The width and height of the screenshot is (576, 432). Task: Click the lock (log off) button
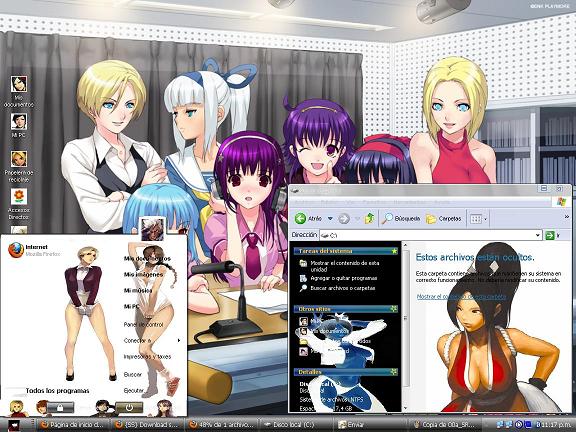(x=60, y=407)
